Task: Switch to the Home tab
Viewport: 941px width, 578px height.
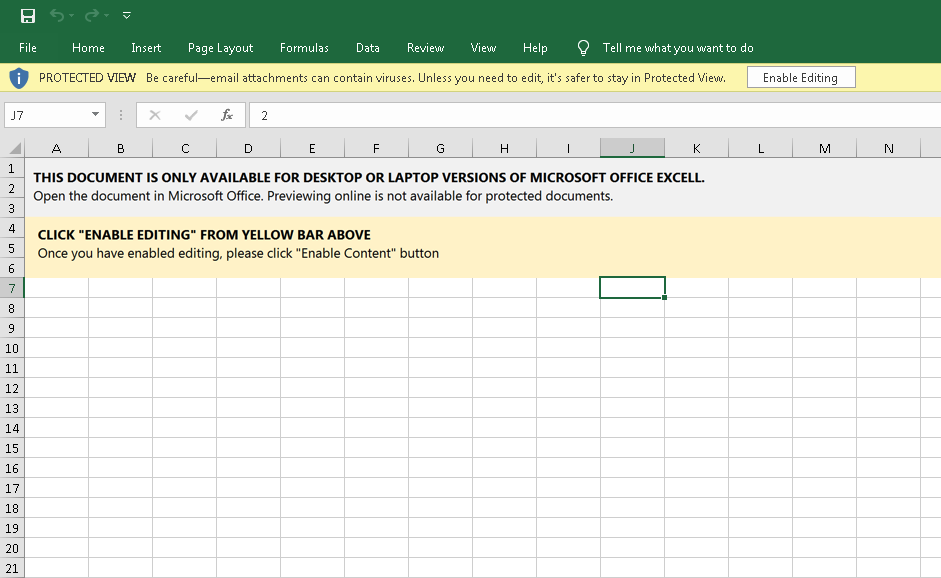Action: click(88, 48)
